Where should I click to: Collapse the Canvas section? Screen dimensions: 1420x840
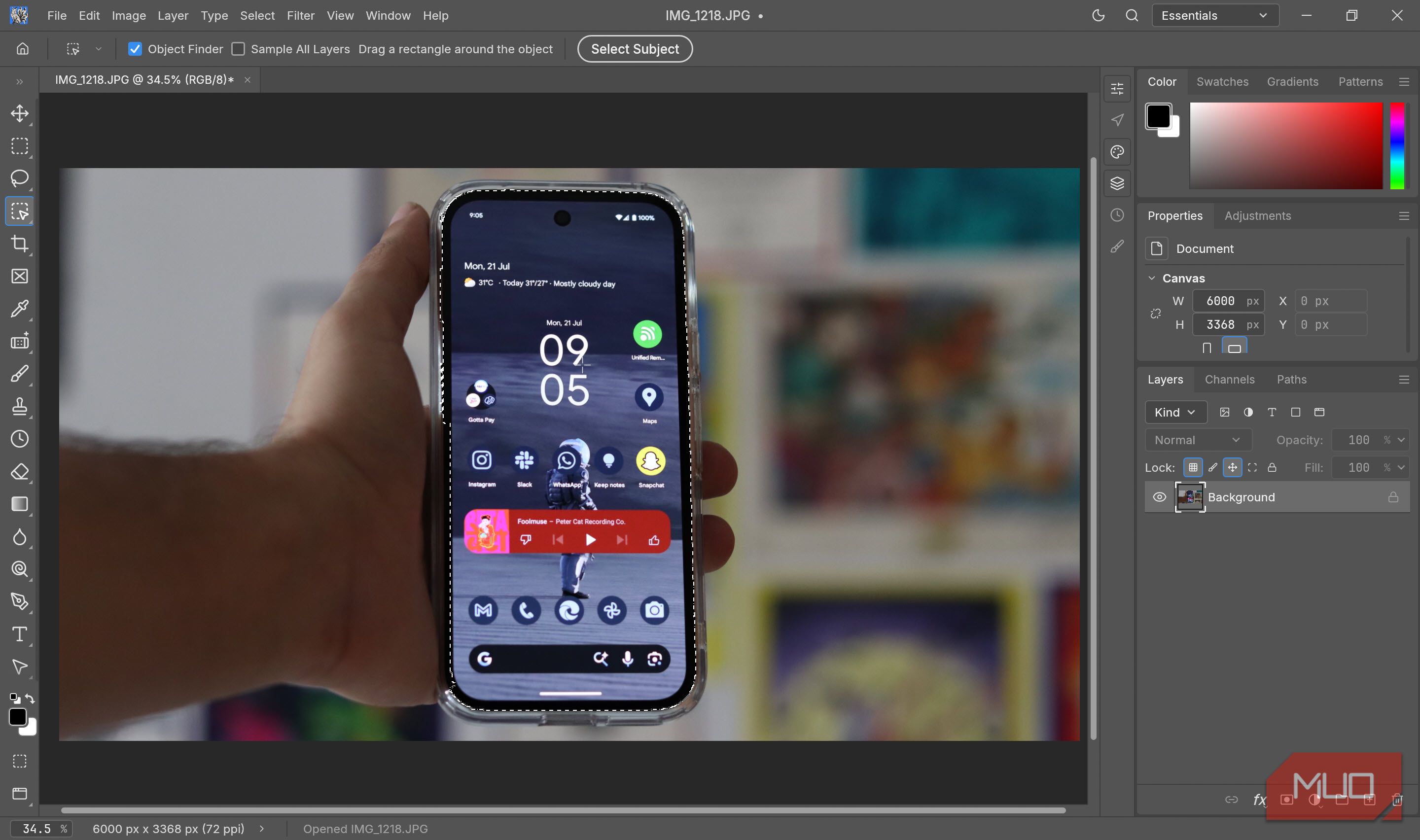pos(1151,278)
